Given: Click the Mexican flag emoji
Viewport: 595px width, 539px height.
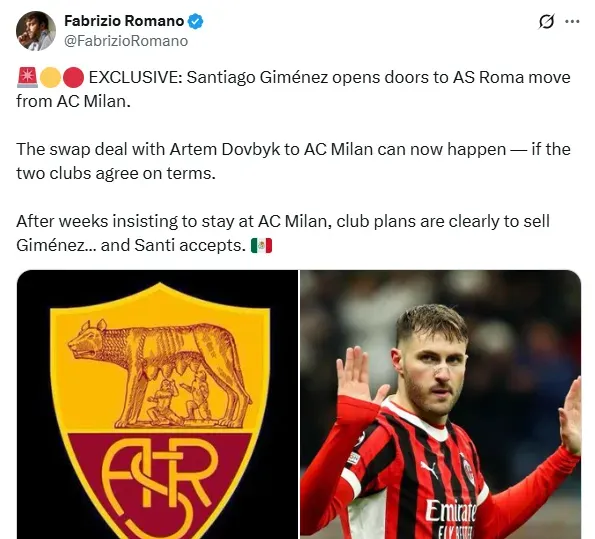Looking at the screenshot, I should click(261, 246).
